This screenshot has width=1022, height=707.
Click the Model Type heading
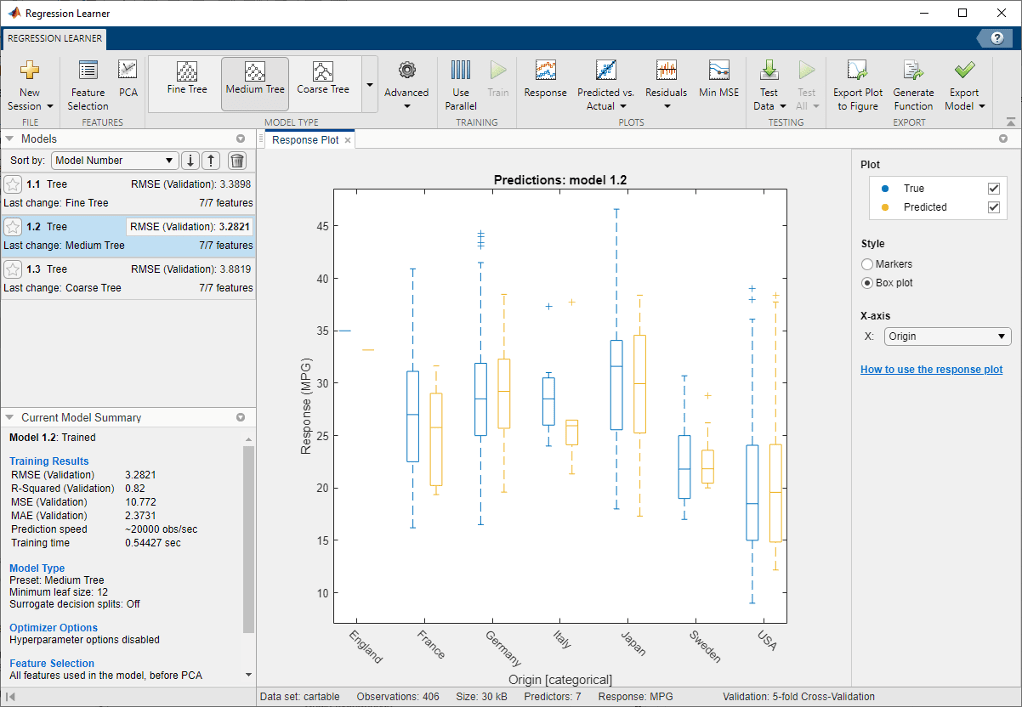[37, 568]
